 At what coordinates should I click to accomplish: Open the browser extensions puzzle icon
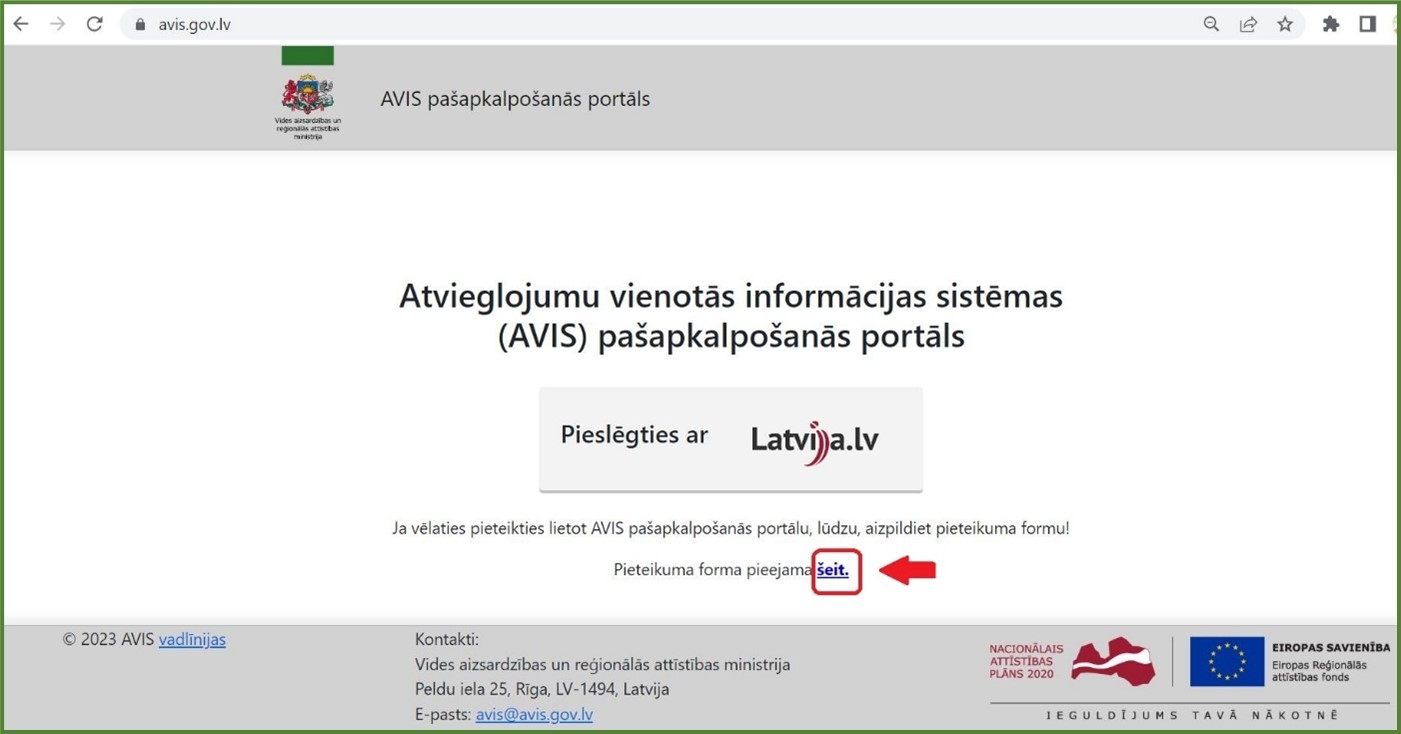[x=1331, y=24]
